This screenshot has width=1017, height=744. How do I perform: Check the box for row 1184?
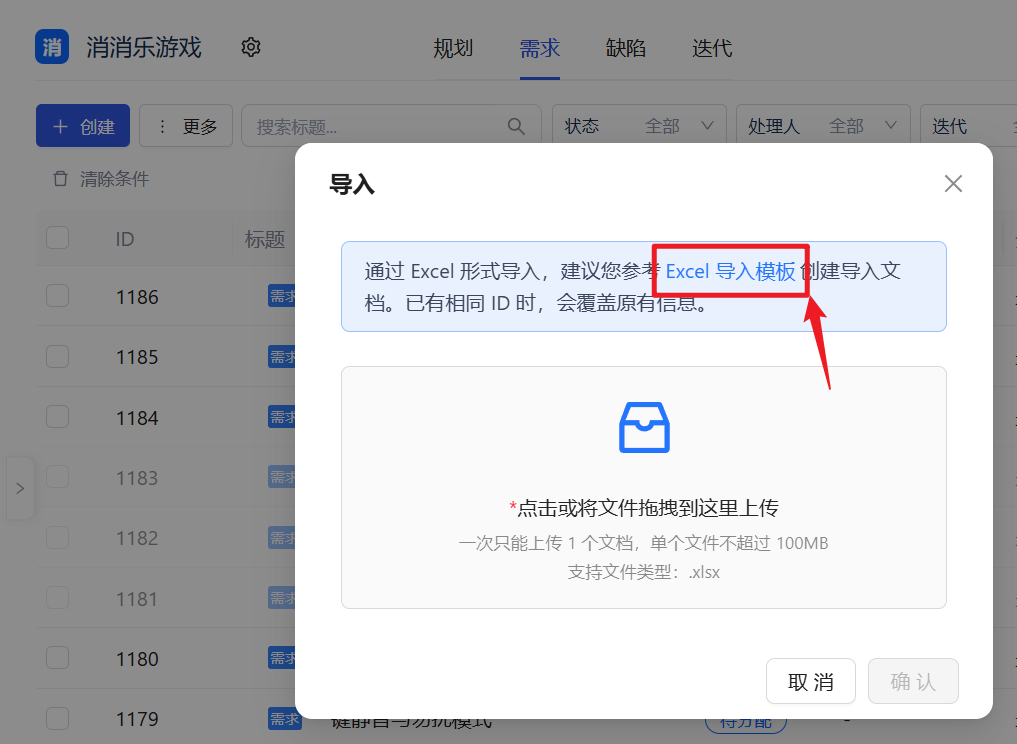point(58,416)
